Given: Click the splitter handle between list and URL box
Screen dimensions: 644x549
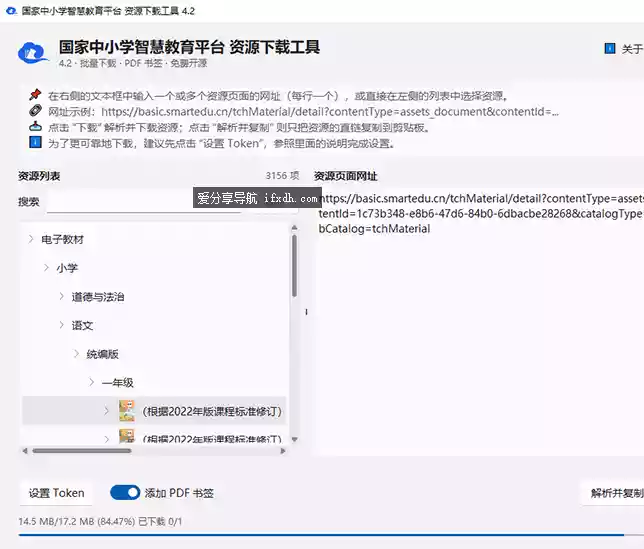Looking at the screenshot, I should (306, 312).
